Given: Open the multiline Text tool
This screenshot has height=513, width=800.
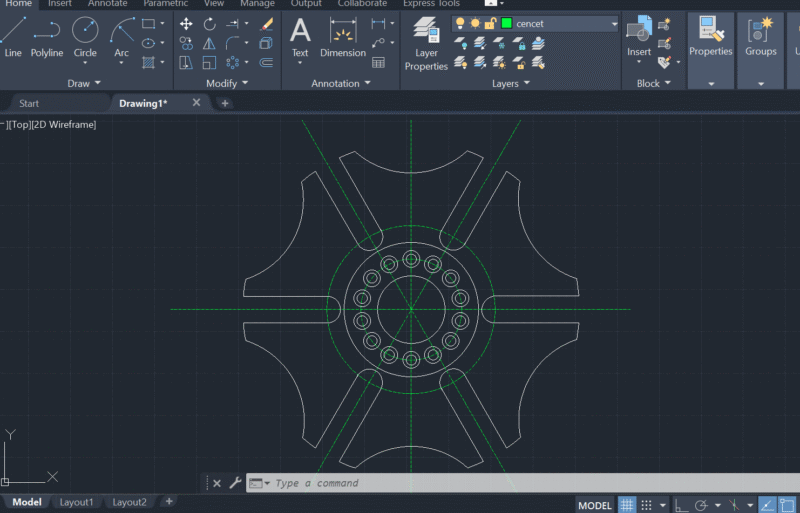Looking at the screenshot, I should coord(300,37).
